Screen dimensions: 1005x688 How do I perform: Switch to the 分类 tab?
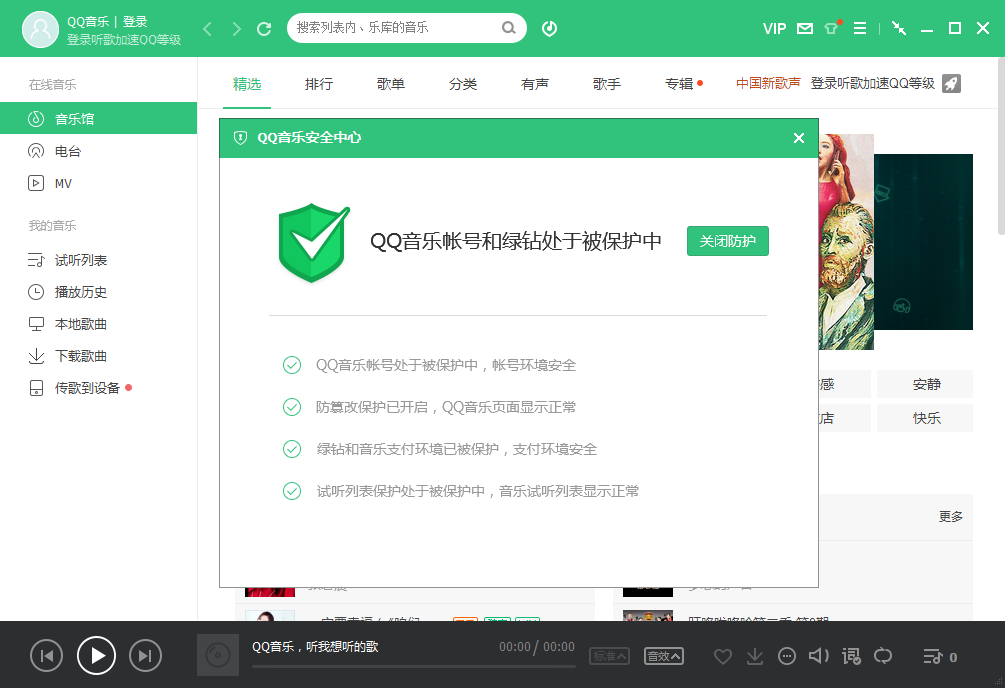[x=463, y=84]
